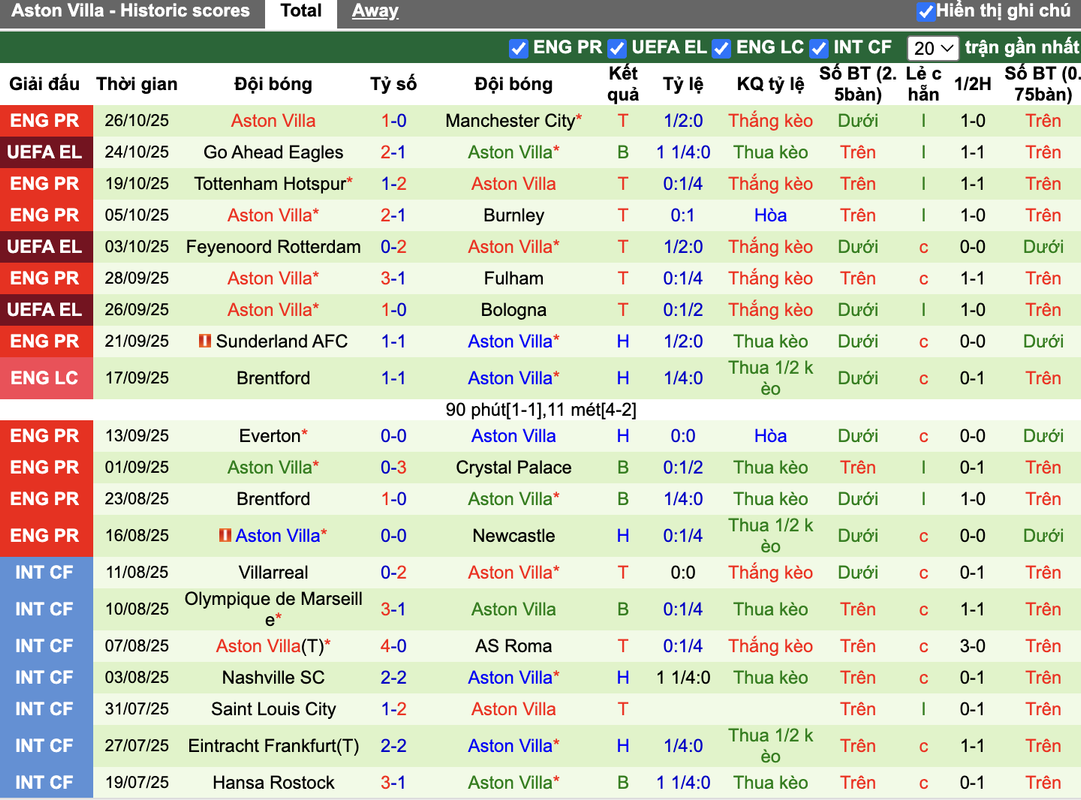
Task: Click Thắng kèo result for Bologna match
Action: click(770, 310)
